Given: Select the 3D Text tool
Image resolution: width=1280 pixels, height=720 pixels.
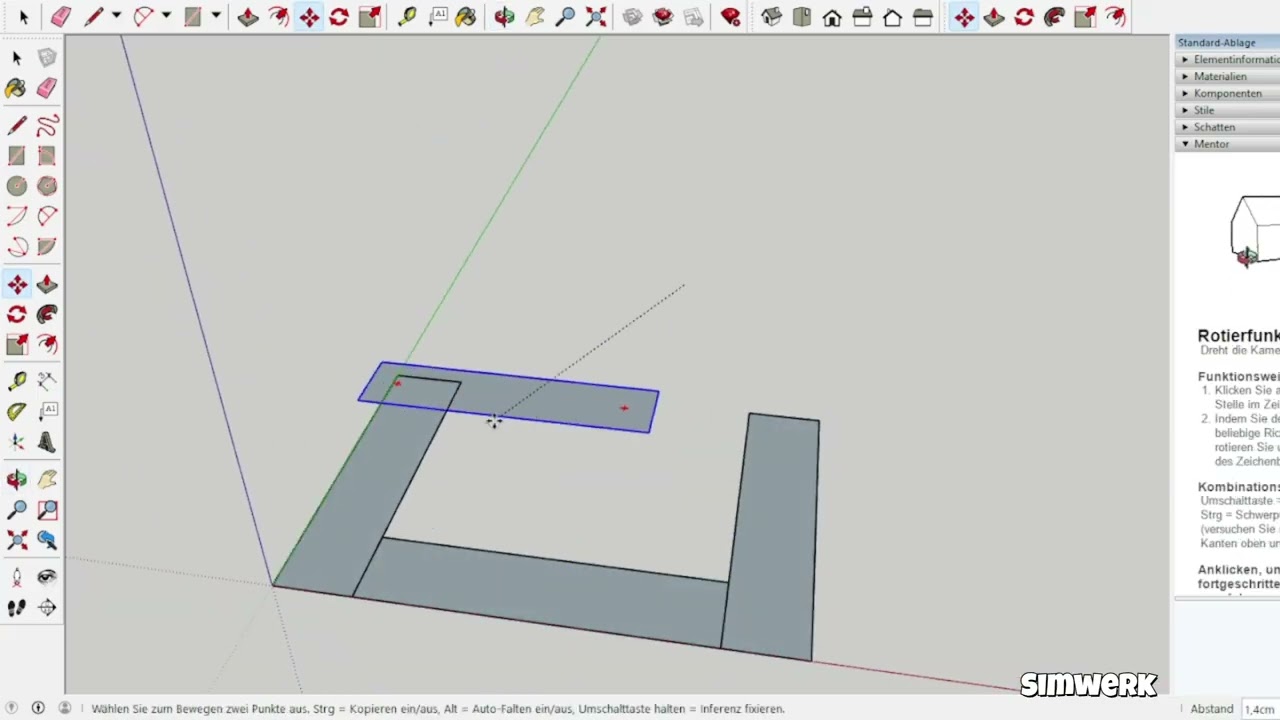Looking at the screenshot, I should (x=47, y=442).
